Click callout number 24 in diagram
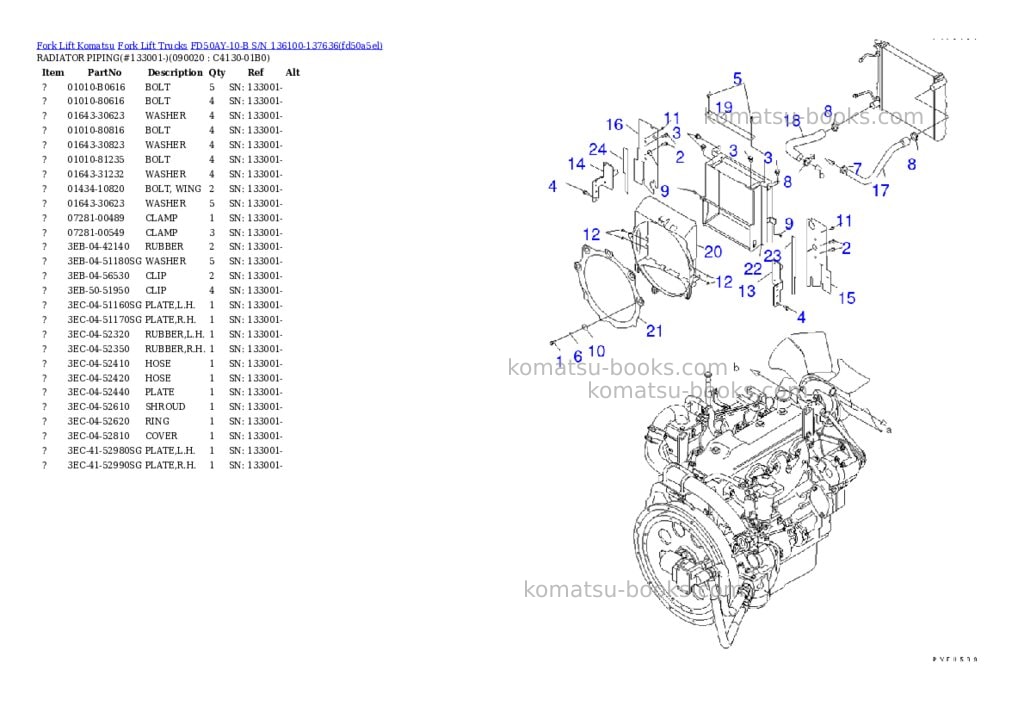The width and height of the screenshot is (1024, 725). tap(598, 150)
